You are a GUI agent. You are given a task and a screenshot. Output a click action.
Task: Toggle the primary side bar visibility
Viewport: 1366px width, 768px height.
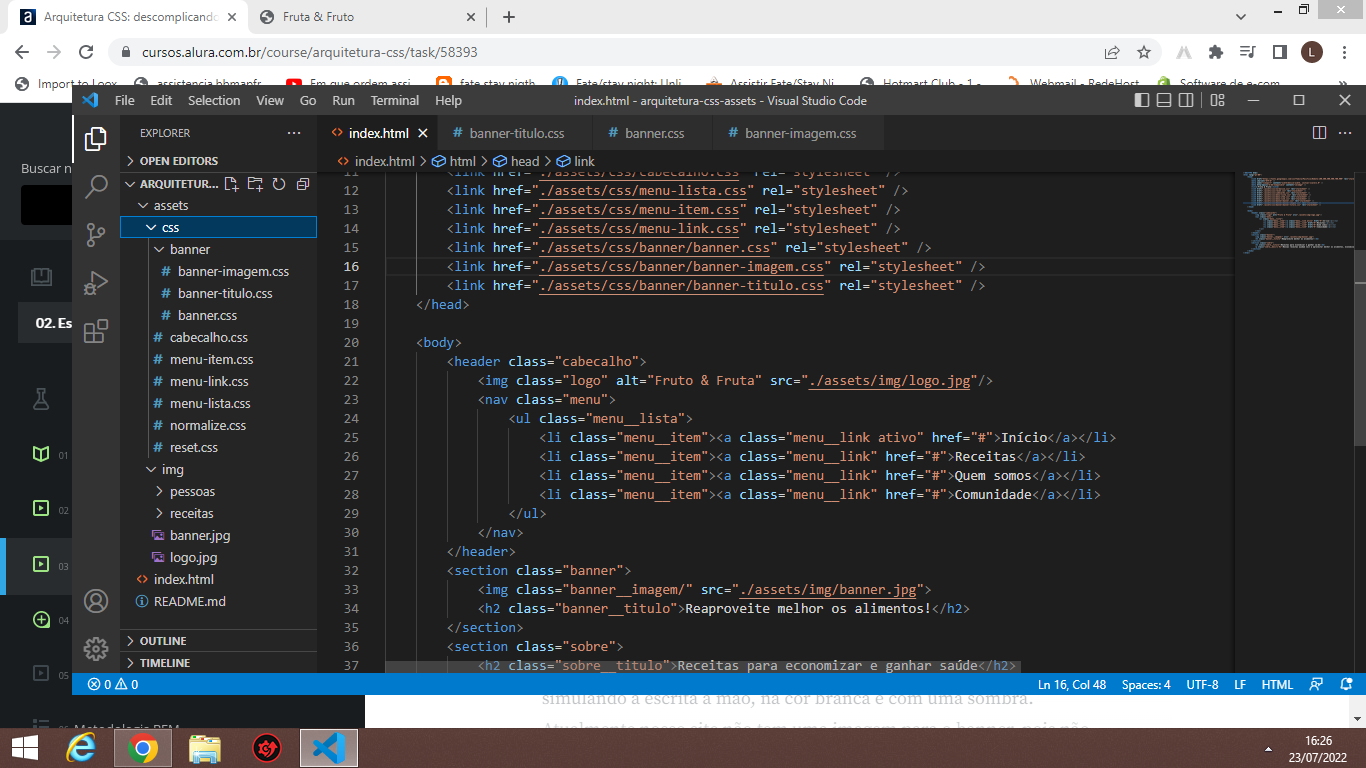pos(1142,100)
